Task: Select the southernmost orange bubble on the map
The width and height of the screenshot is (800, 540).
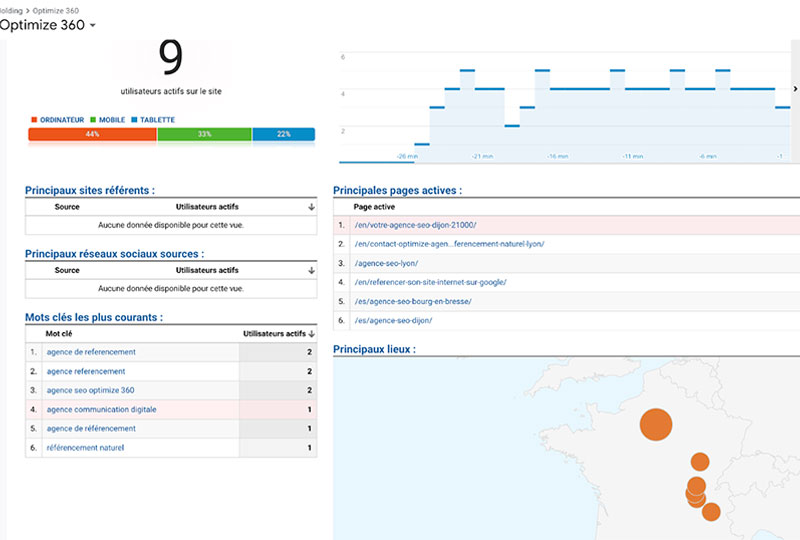Action: [711, 512]
